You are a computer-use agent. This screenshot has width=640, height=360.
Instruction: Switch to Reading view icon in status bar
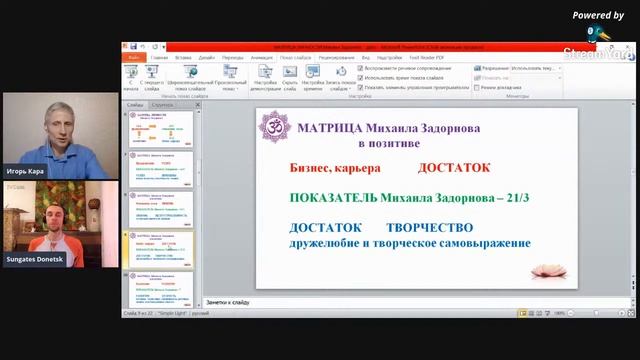tap(539, 313)
